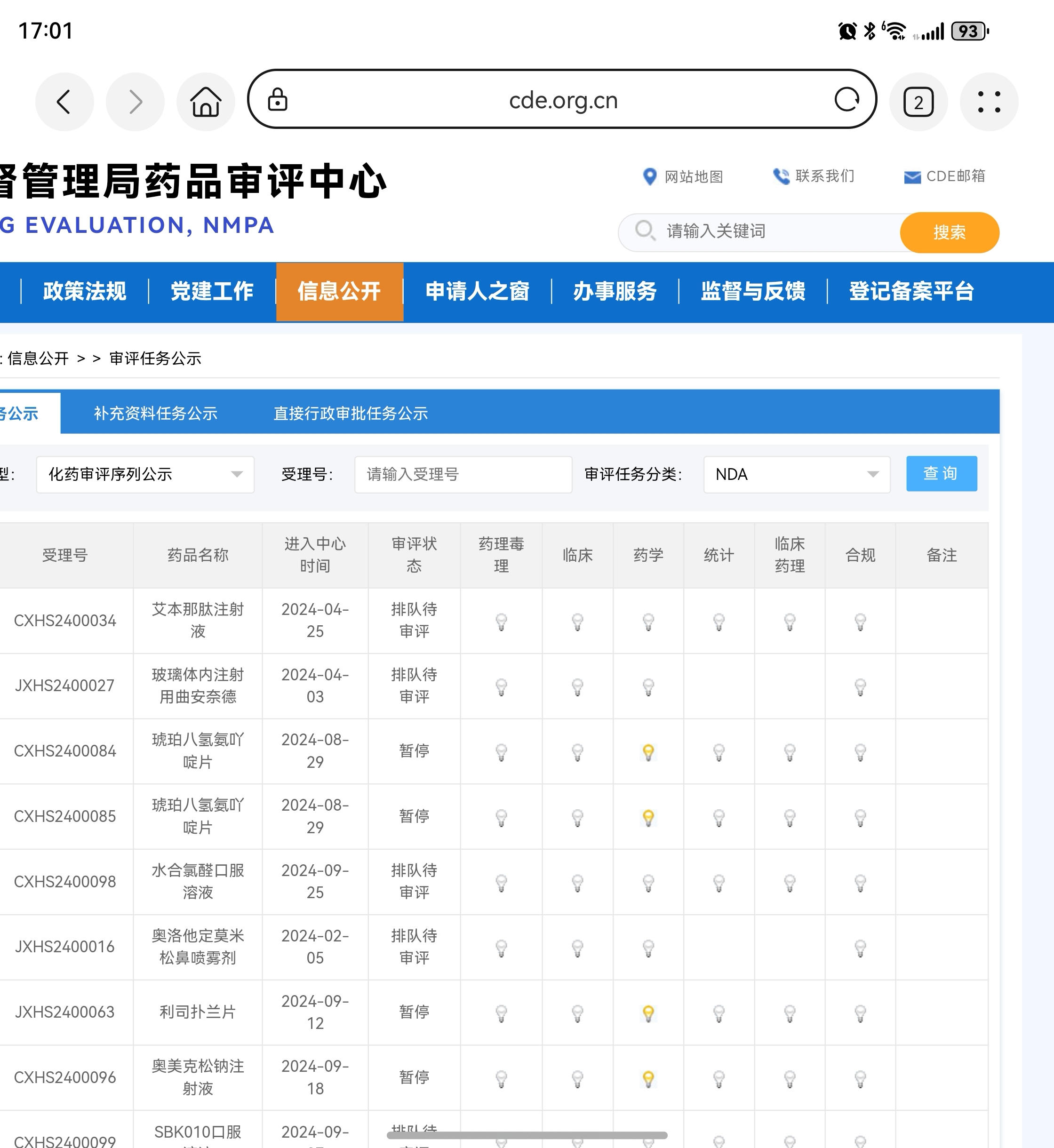The width and height of the screenshot is (1054, 1148).
Task: Go back with the browser back arrow
Action: point(64,102)
